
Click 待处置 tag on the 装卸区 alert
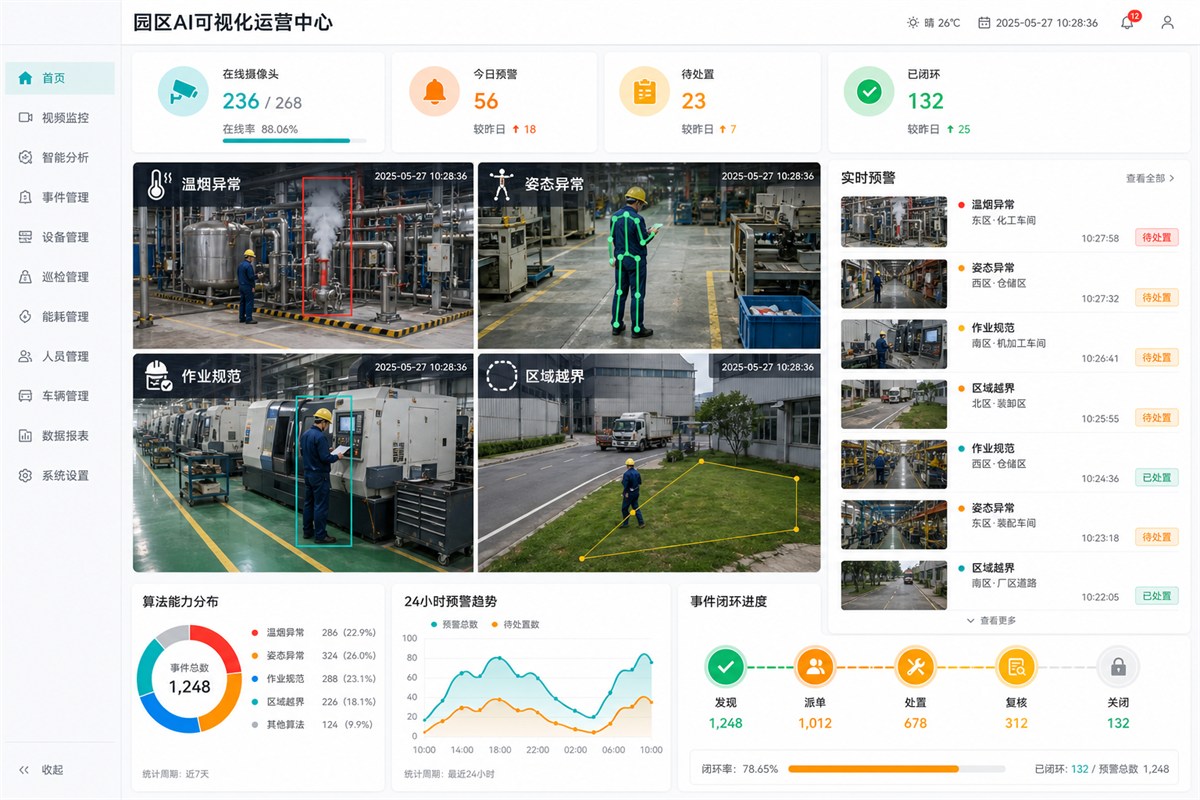coord(1156,418)
